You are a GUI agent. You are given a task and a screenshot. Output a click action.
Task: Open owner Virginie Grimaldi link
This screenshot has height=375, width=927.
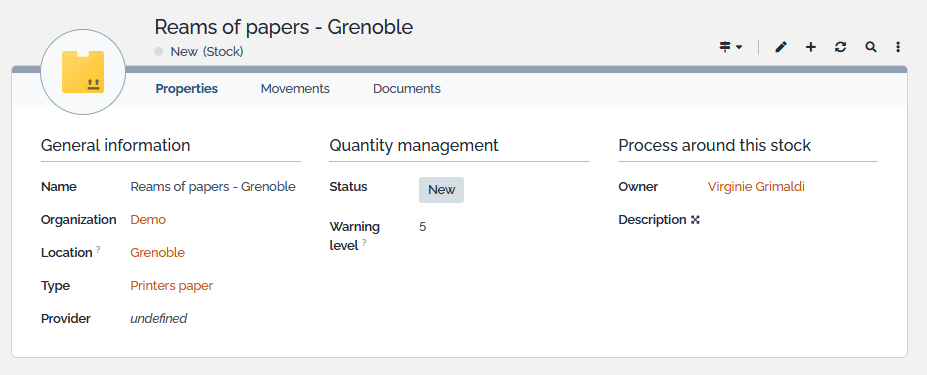point(756,187)
